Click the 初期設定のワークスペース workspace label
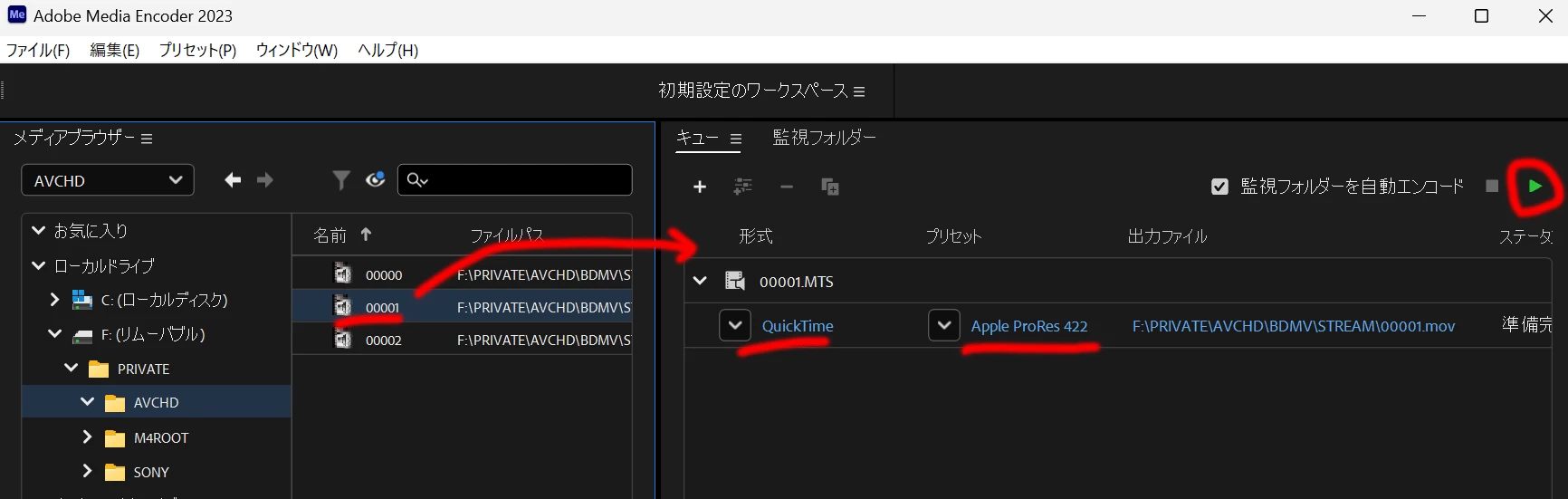1568x499 pixels. coord(753,91)
